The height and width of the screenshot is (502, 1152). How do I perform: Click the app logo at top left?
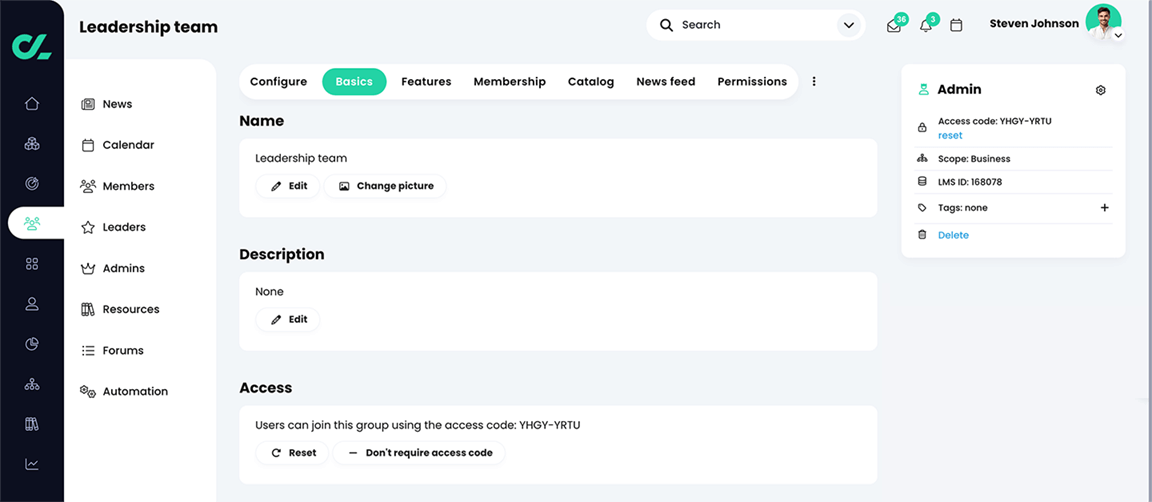[x=32, y=46]
